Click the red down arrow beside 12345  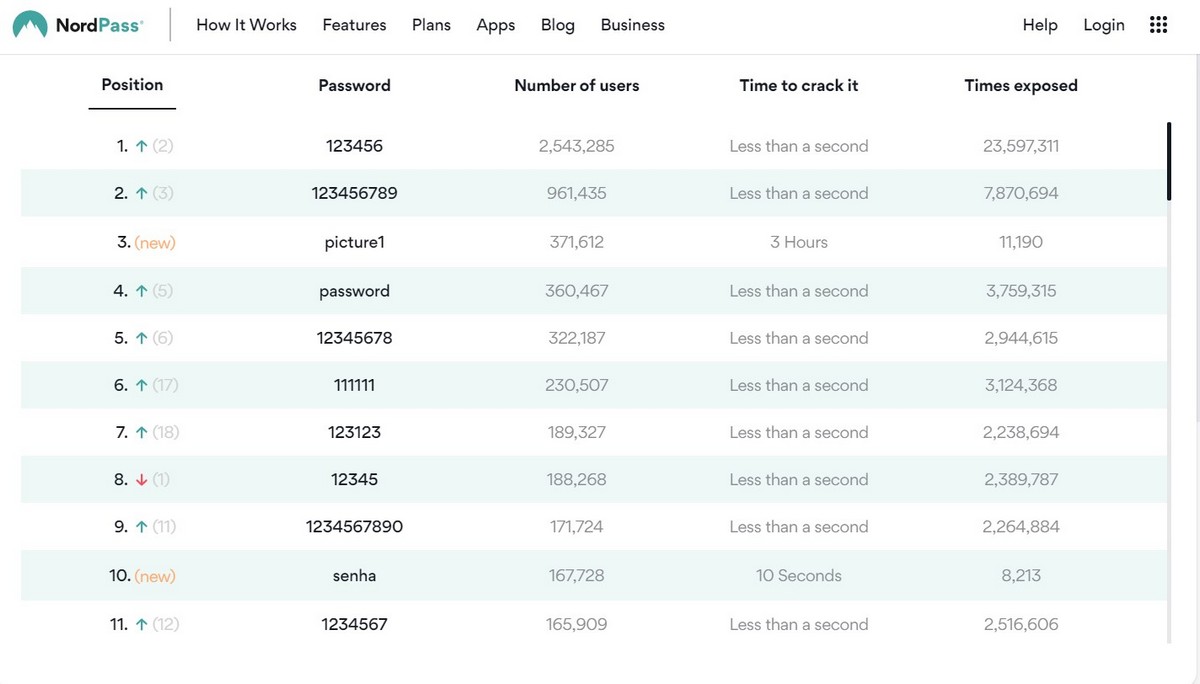(x=141, y=480)
